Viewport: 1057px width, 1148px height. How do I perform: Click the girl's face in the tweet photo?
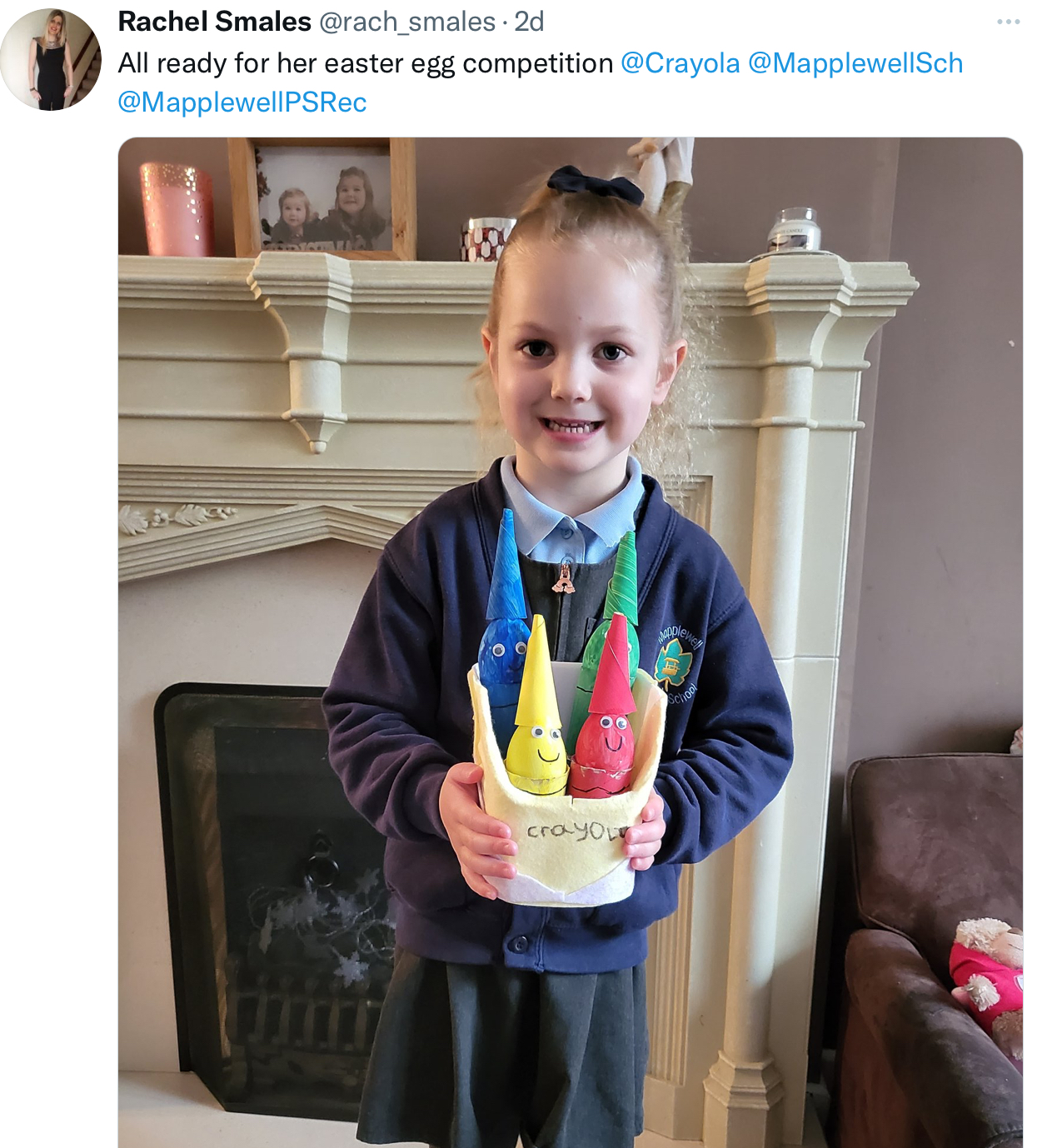[x=575, y=367]
